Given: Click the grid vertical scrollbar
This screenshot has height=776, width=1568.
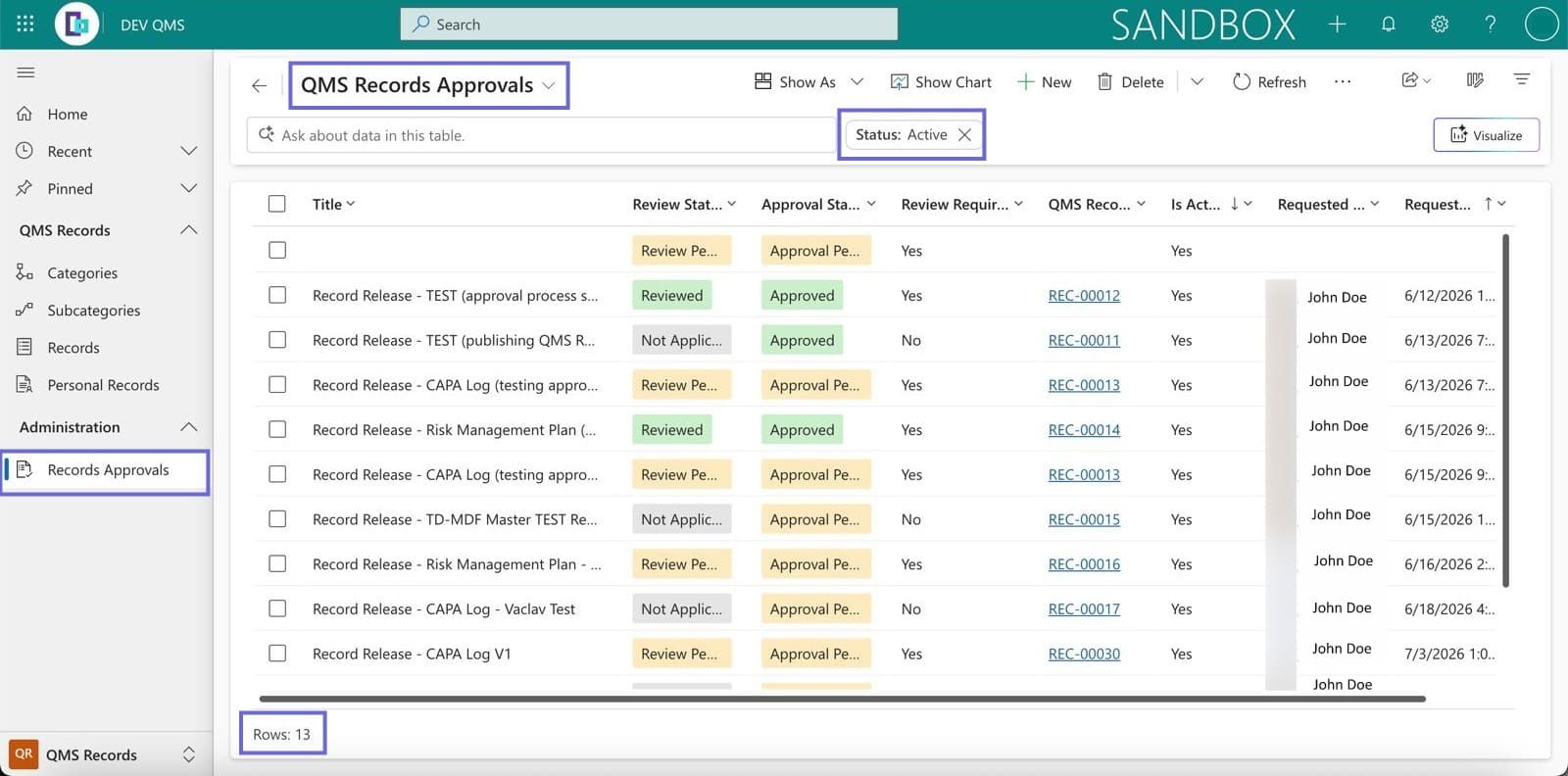Looking at the screenshot, I should [x=1505, y=410].
